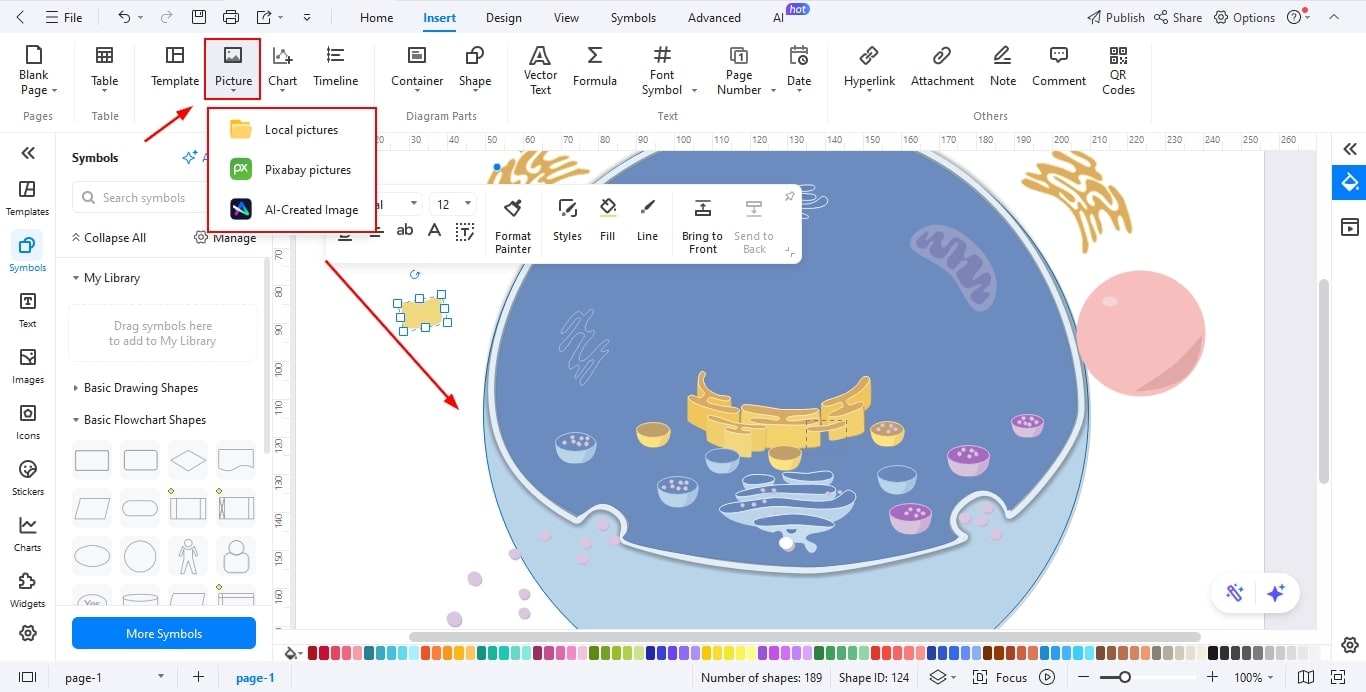
Task: Click Collapse All in Symbols panel
Action: tap(108, 238)
